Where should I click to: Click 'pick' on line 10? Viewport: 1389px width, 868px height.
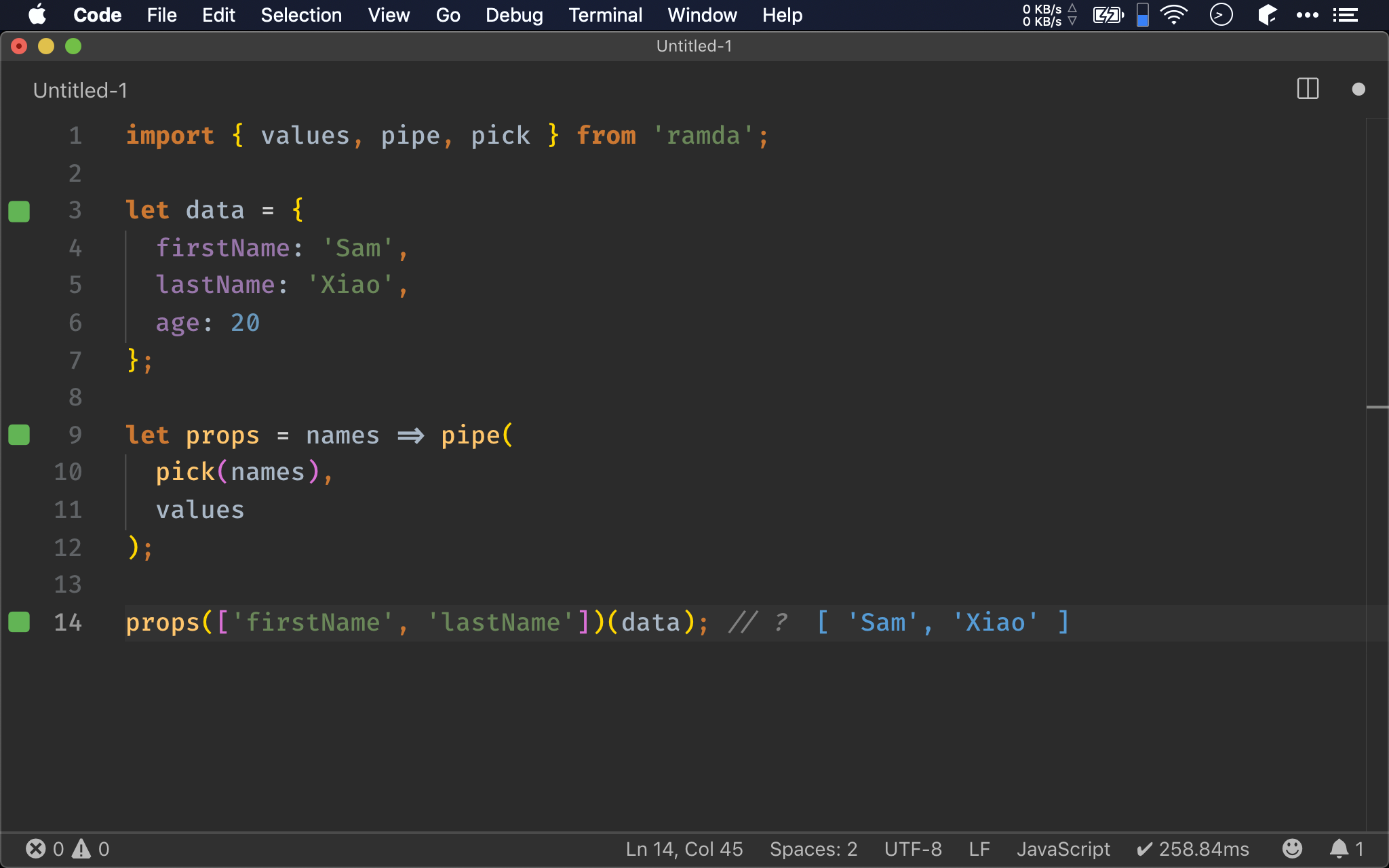point(185,472)
